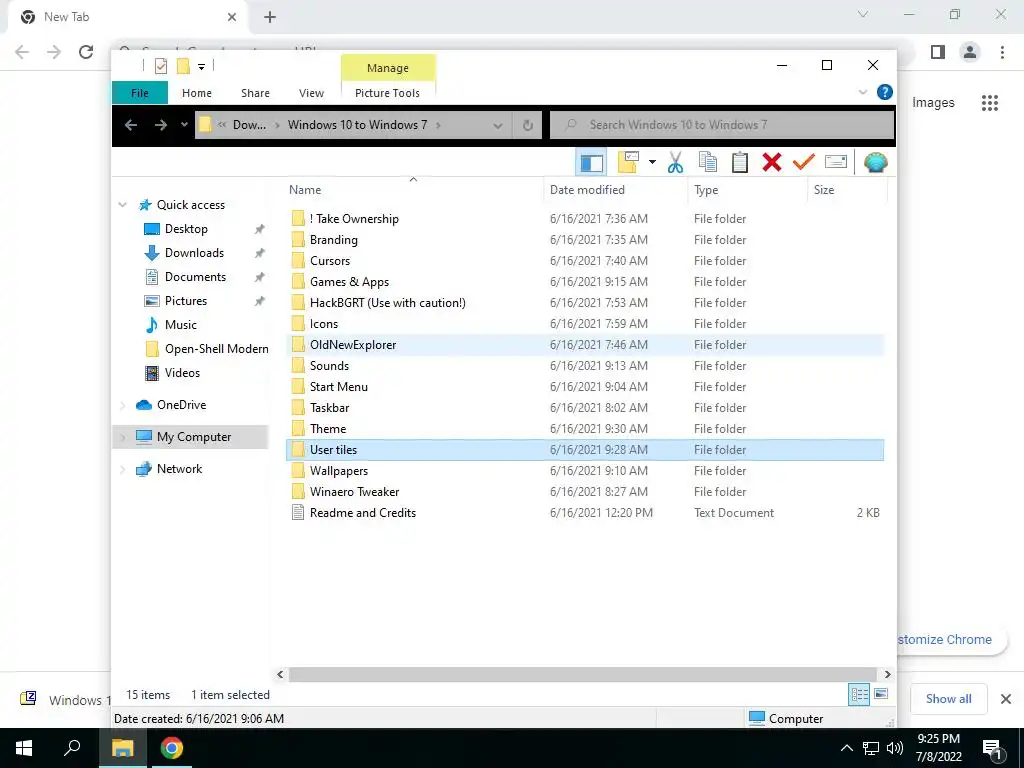Viewport: 1024px width, 768px height.
Task: Select Videos in the navigation pane
Action: pos(182,373)
